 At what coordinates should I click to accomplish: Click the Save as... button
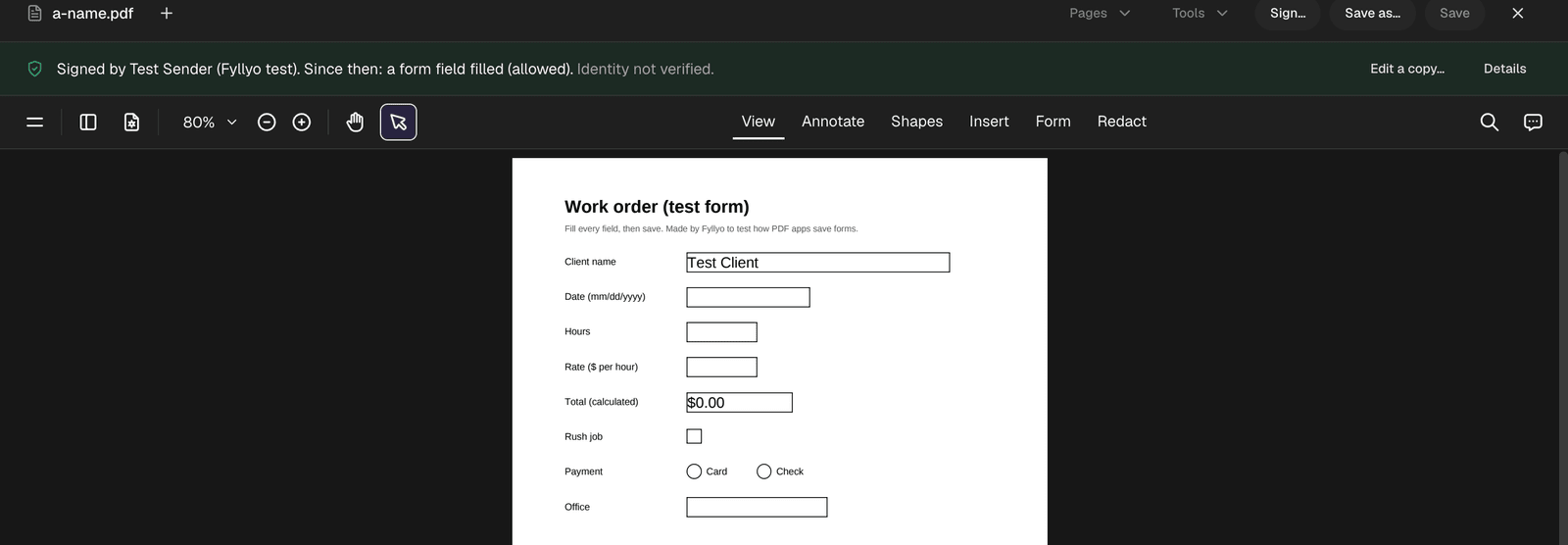click(x=1372, y=14)
